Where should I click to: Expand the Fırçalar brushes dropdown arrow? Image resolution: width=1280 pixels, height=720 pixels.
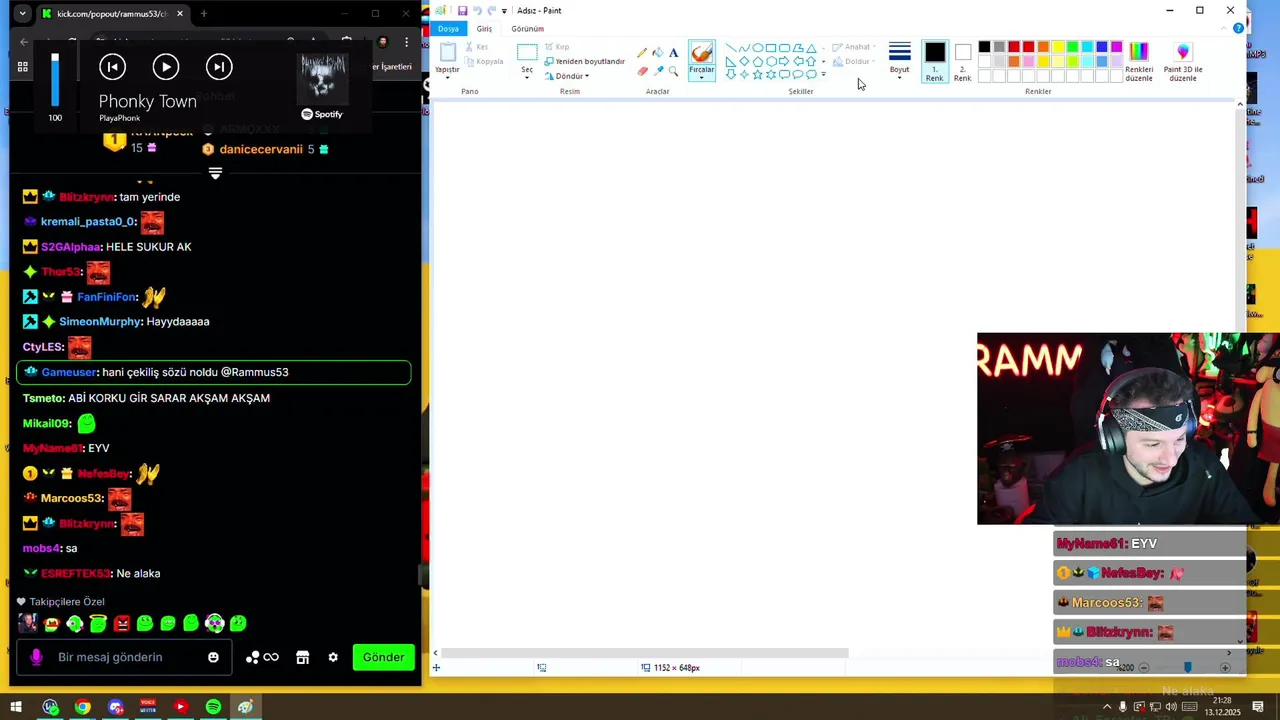coord(702,77)
